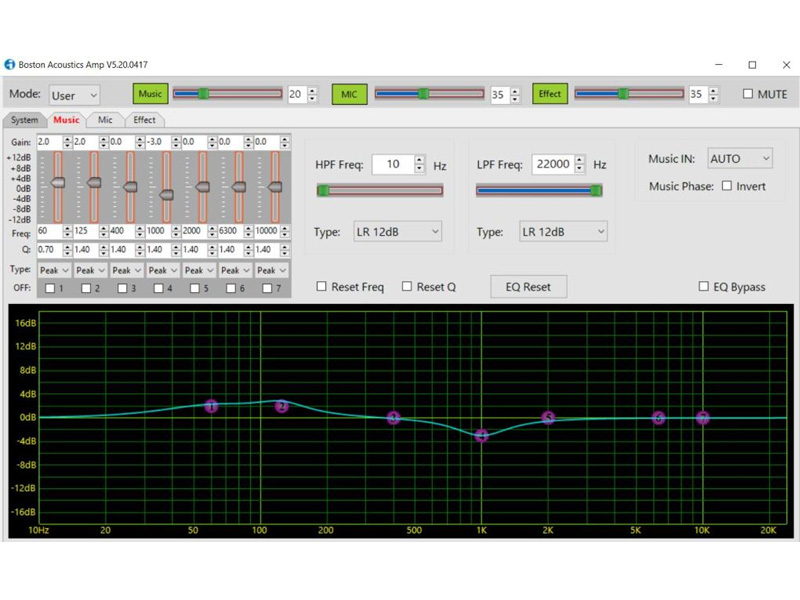Select EQ node 2 on the graph
The image size is (800, 600).
pyautogui.click(x=282, y=406)
